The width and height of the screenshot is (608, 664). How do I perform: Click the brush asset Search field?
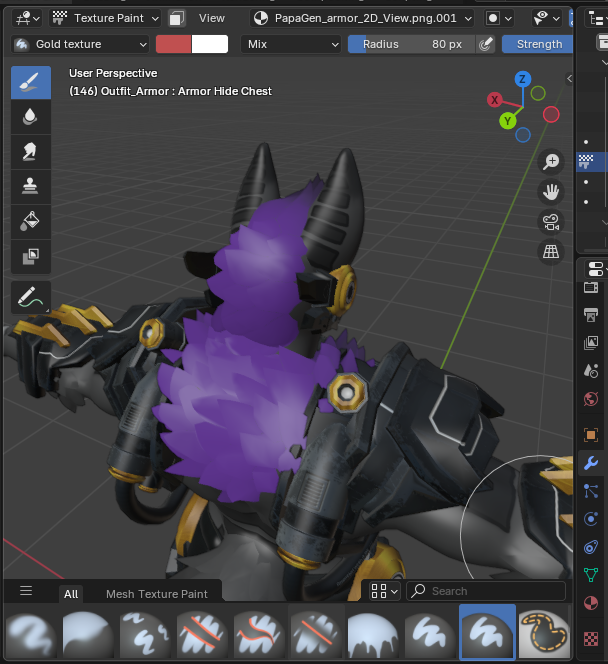pos(486,591)
